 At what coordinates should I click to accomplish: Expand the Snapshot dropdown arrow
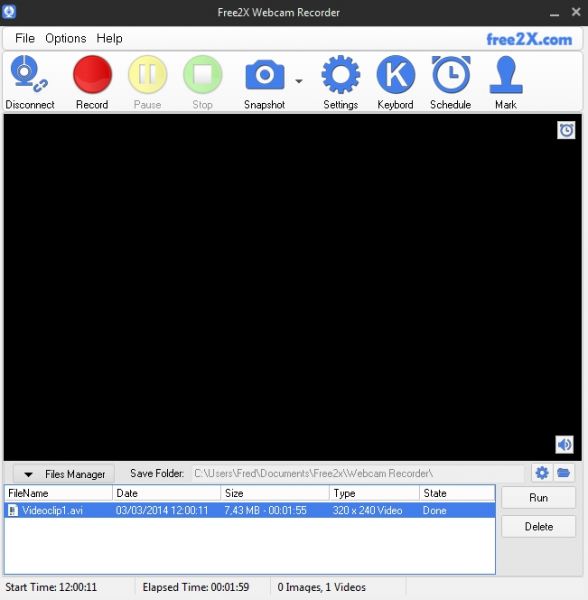coord(299,81)
